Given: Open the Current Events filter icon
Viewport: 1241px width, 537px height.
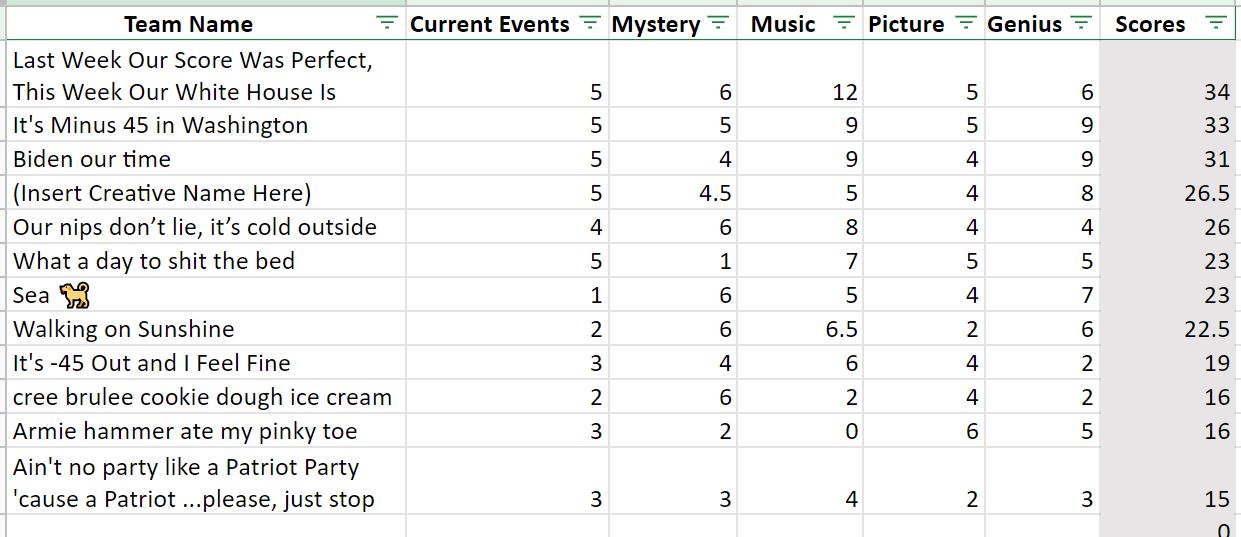Looking at the screenshot, I should [591, 24].
